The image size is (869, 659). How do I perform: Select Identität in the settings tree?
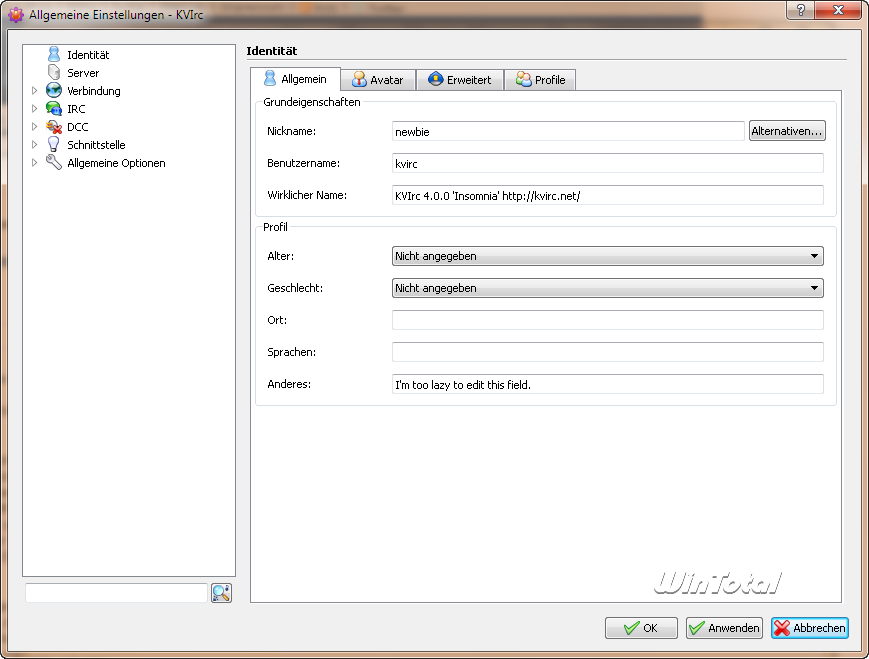coord(88,55)
